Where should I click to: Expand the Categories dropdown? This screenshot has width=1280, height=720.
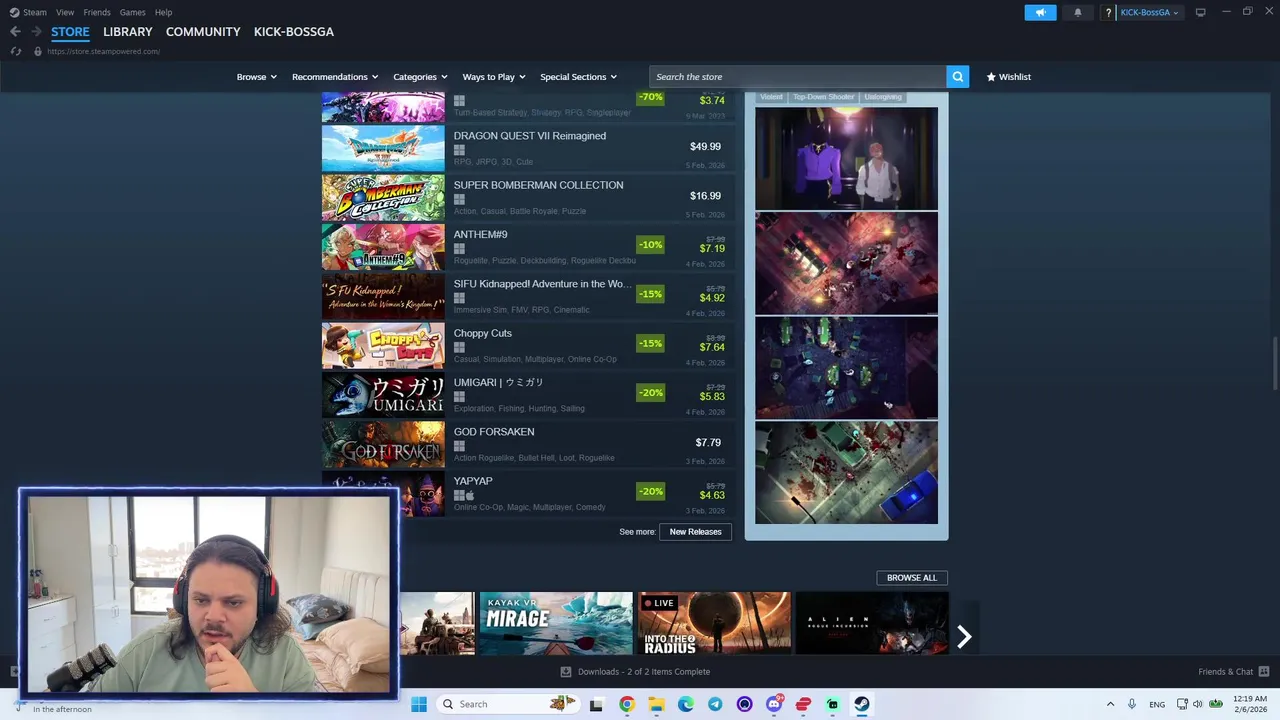click(x=420, y=77)
